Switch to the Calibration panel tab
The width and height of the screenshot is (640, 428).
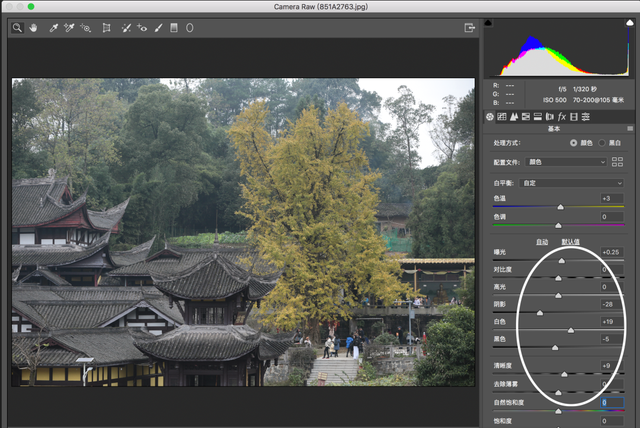click(x=574, y=117)
